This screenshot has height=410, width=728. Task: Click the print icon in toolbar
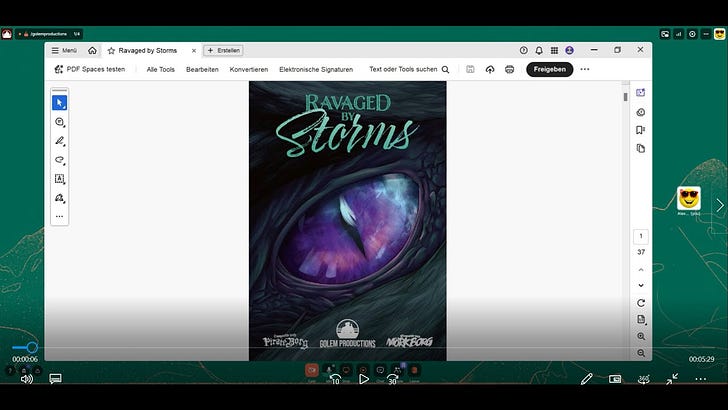pyautogui.click(x=509, y=69)
